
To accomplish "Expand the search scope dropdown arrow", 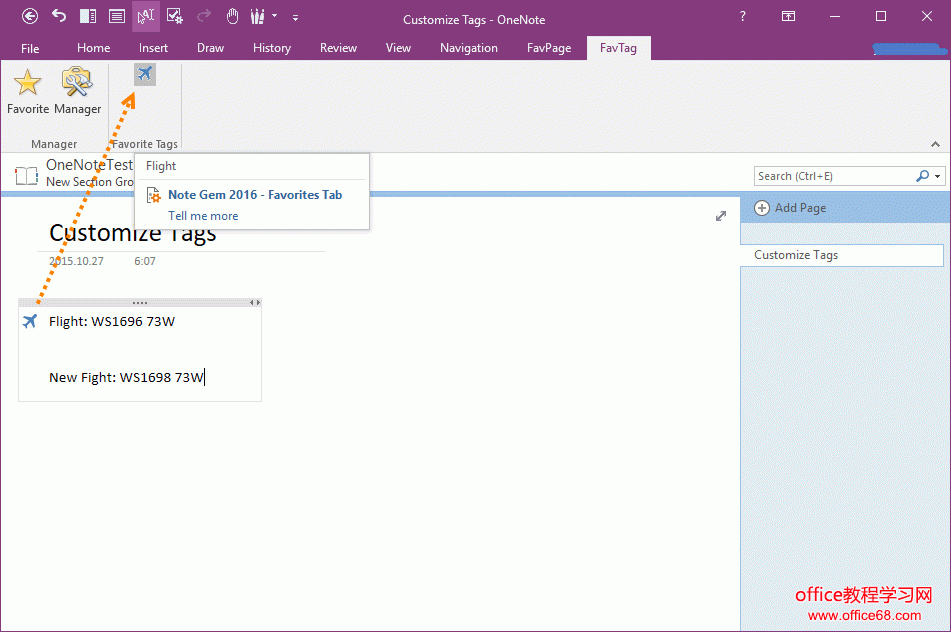I will tap(938, 176).
